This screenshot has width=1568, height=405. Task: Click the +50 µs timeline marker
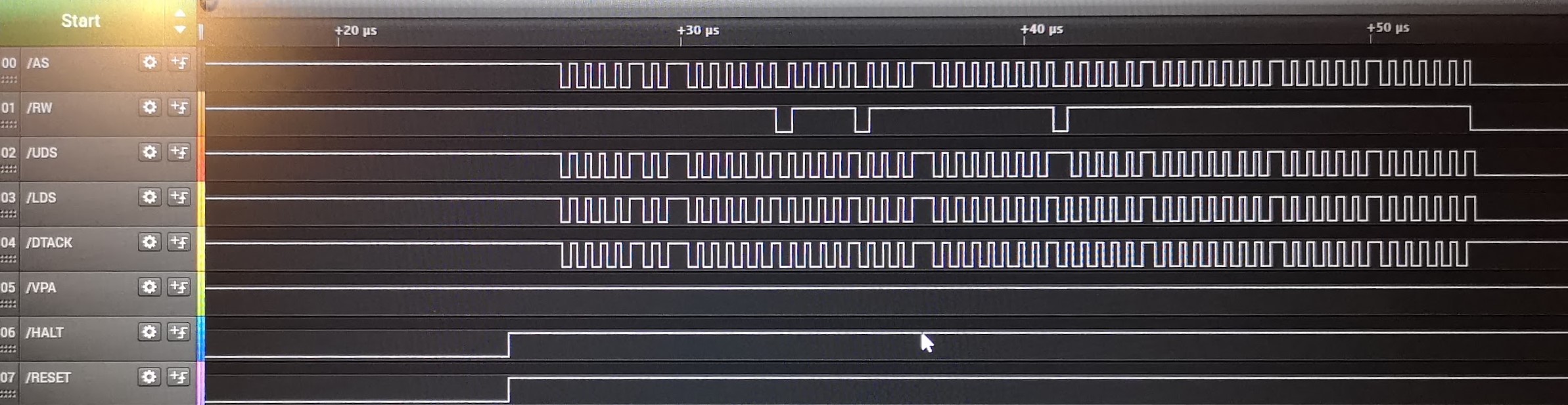1388,28
